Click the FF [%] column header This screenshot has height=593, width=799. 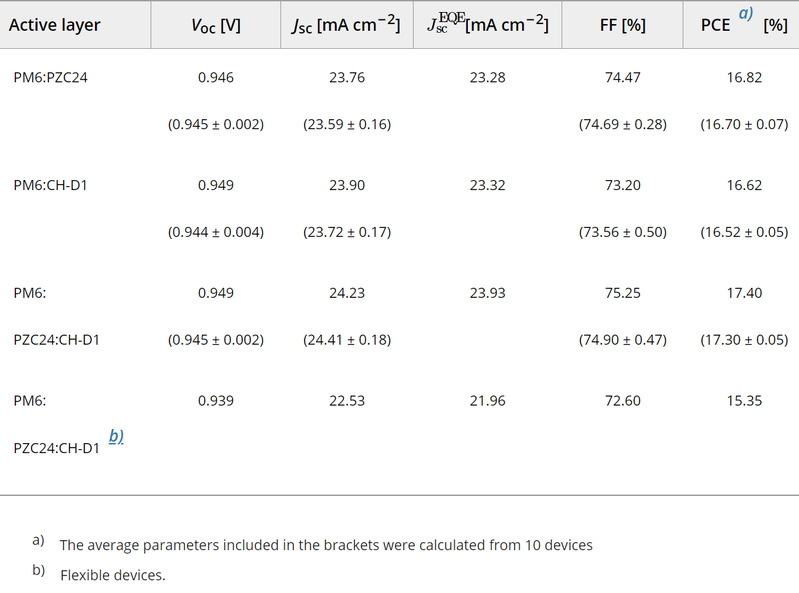[x=622, y=25]
